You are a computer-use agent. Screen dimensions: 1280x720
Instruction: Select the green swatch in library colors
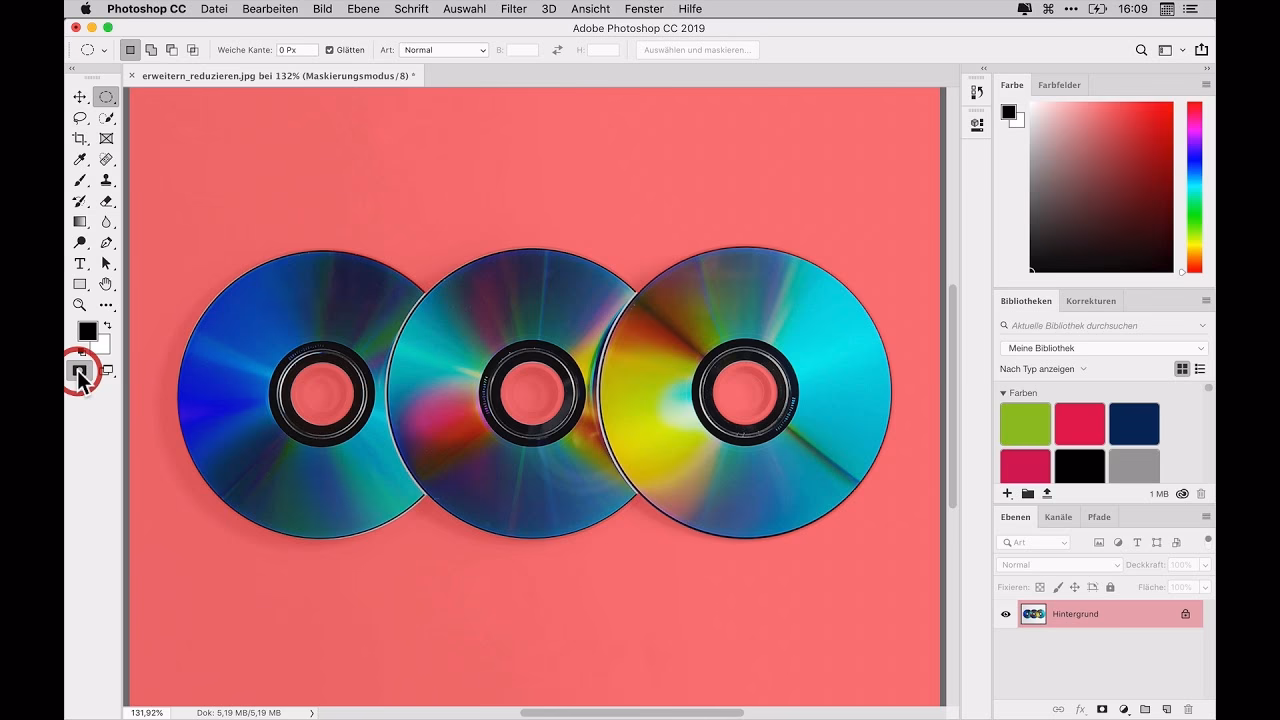point(1025,424)
